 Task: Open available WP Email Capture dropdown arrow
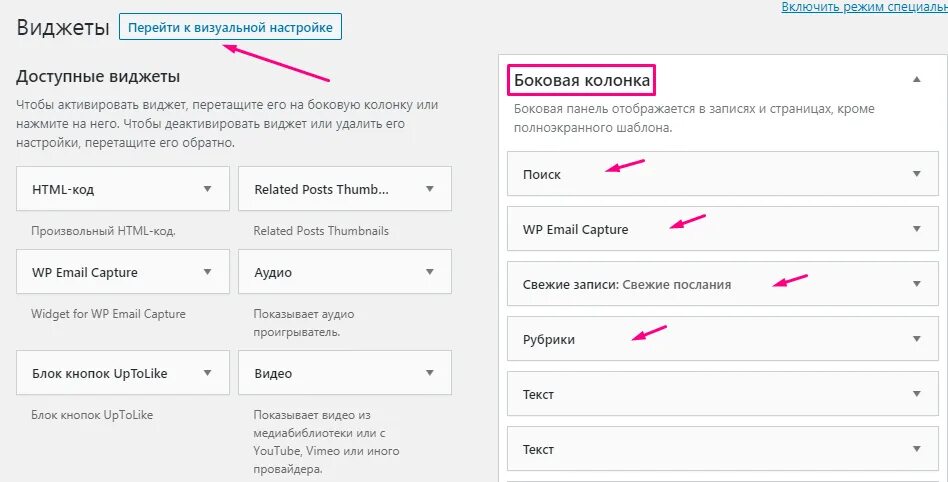208,272
